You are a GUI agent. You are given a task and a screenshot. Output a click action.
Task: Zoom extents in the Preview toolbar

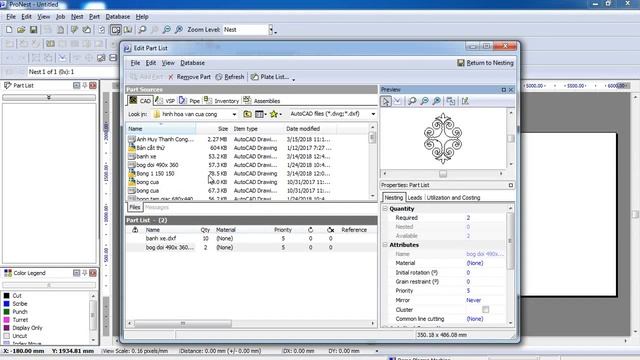point(437,101)
